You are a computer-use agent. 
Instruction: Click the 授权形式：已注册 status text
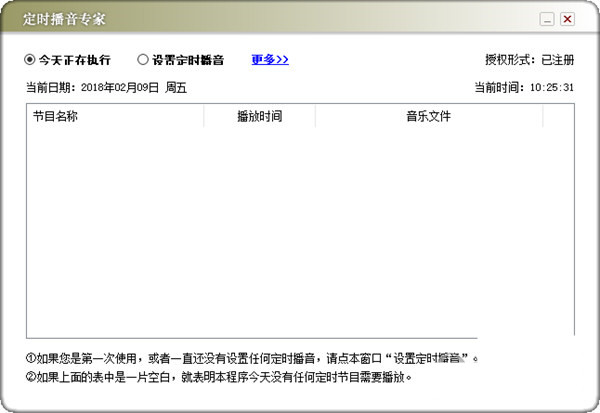(529, 60)
